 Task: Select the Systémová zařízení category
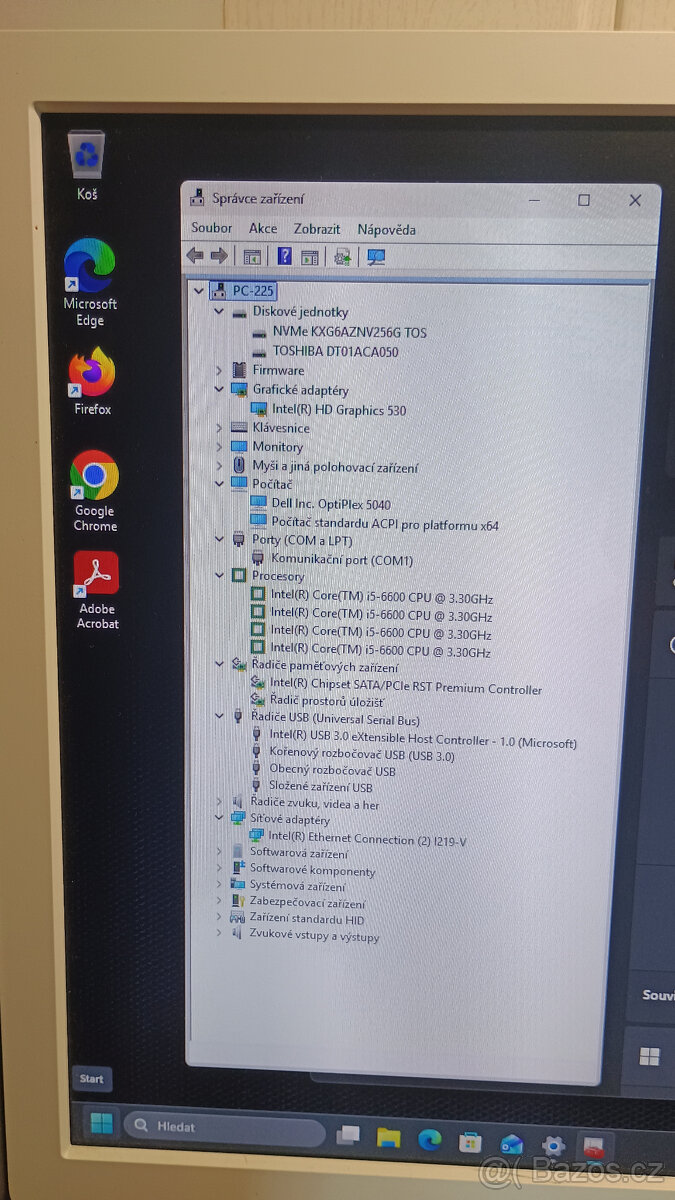coord(297,886)
